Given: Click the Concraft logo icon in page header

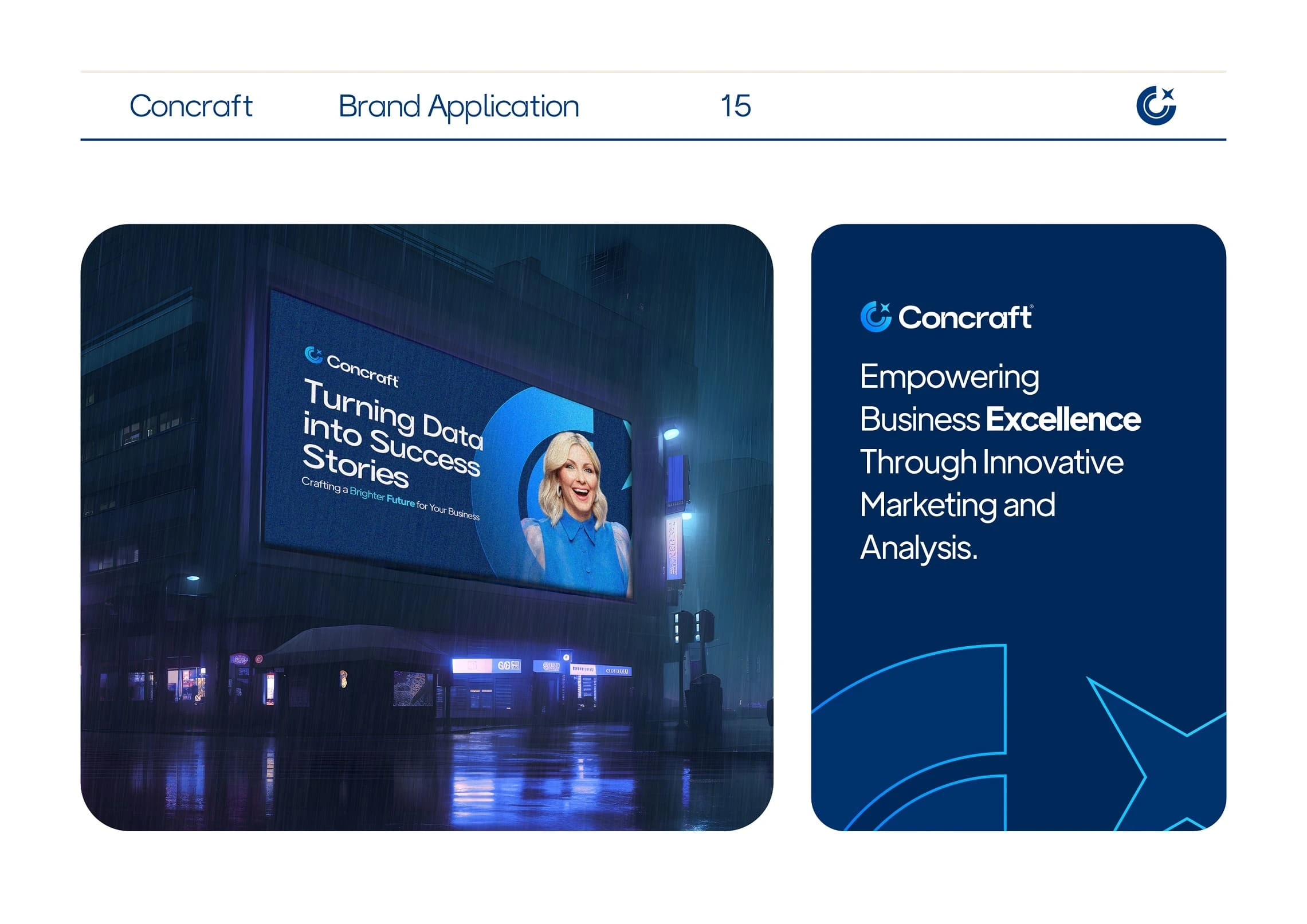Looking at the screenshot, I should coord(1155,105).
